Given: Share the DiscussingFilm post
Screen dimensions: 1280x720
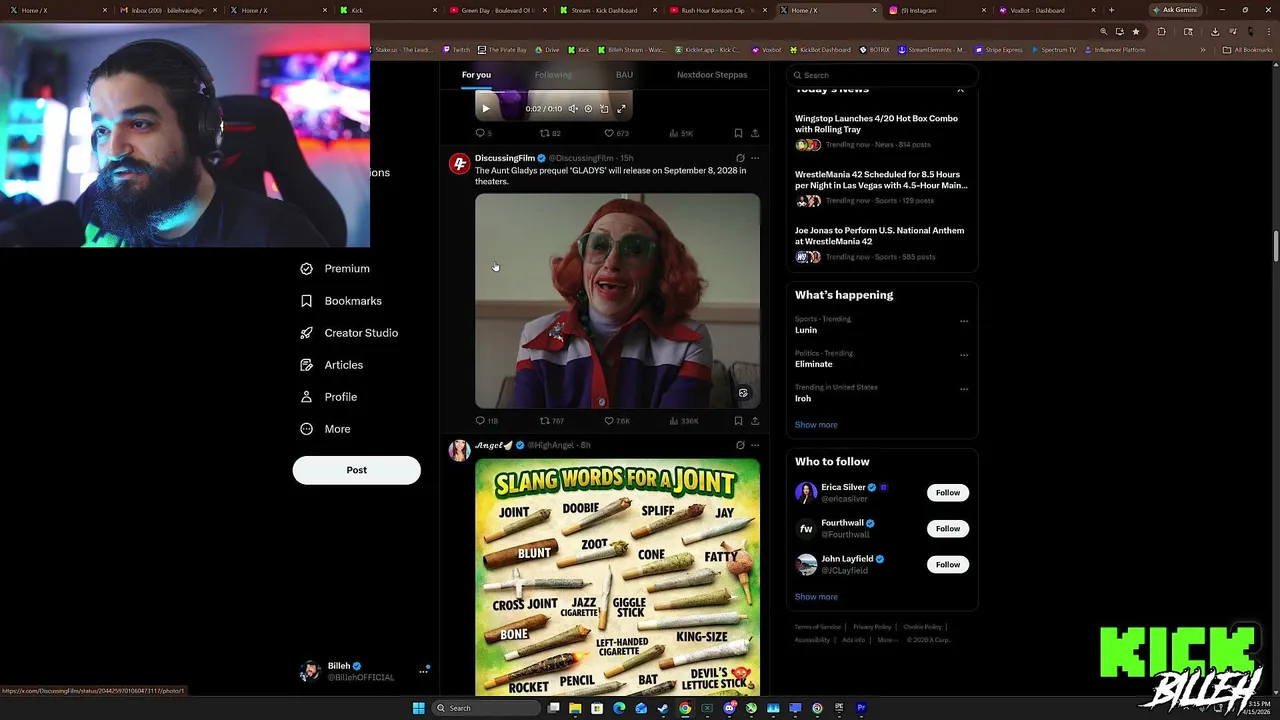Looking at the screenshot, I should coord(755,421).
